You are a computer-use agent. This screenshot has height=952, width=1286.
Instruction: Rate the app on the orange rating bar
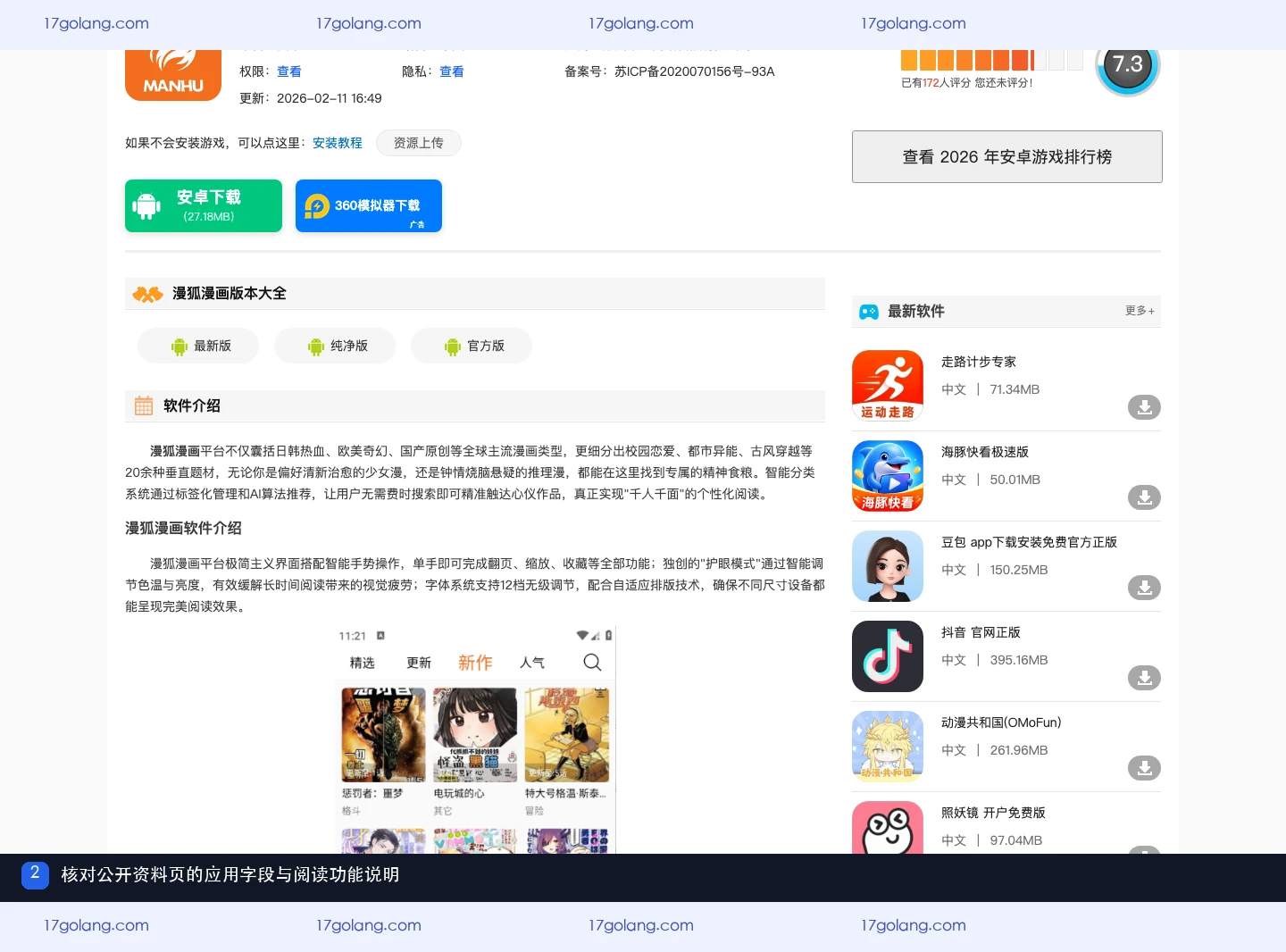tap(991, 60)
